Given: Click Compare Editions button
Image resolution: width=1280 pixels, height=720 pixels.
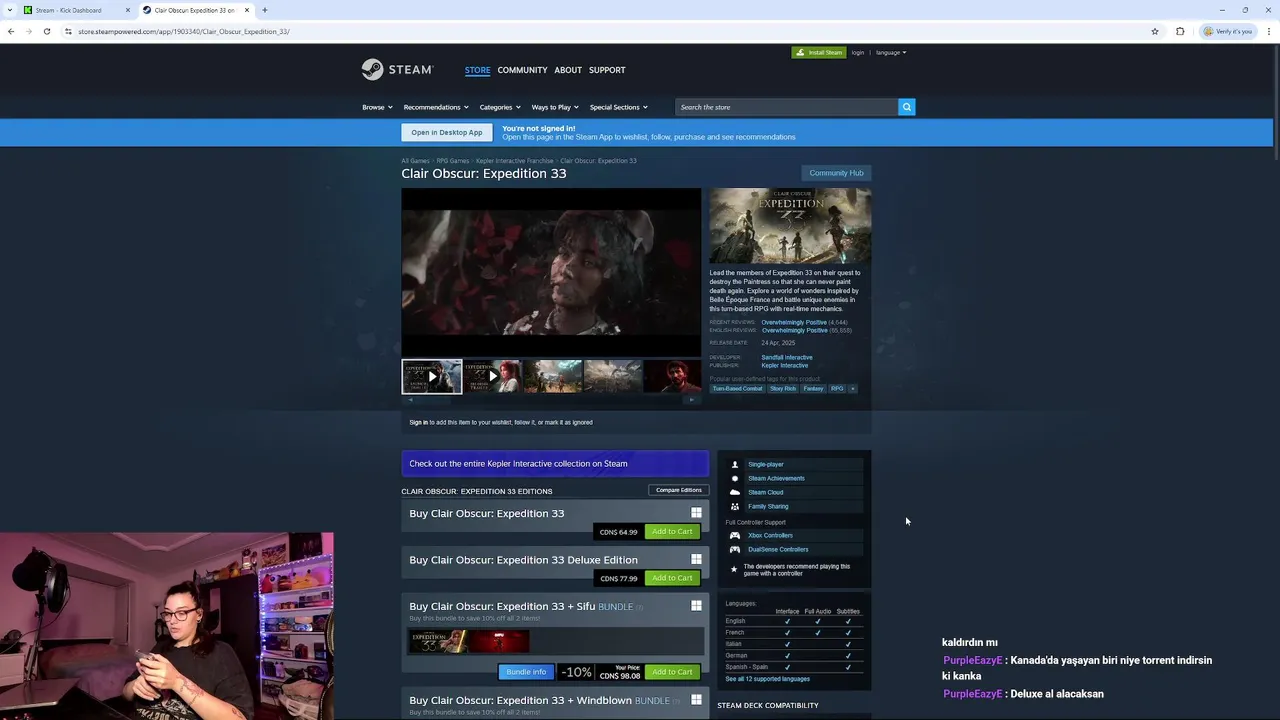Looking at the screenshot, I should tap(678, 490).
